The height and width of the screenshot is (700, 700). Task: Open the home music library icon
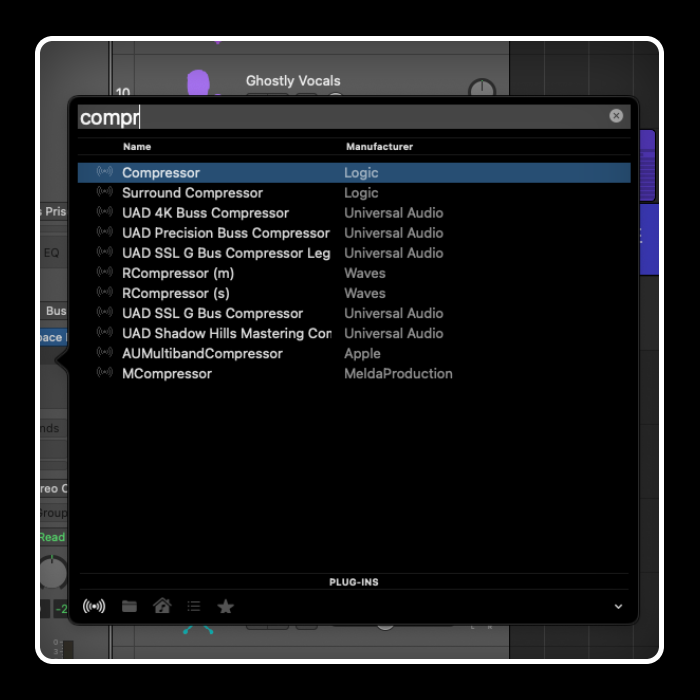162,606
